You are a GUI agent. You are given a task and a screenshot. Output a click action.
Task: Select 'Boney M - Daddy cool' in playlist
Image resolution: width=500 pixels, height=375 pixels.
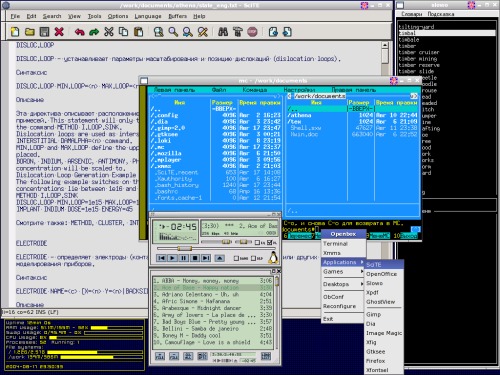(212, 335)
